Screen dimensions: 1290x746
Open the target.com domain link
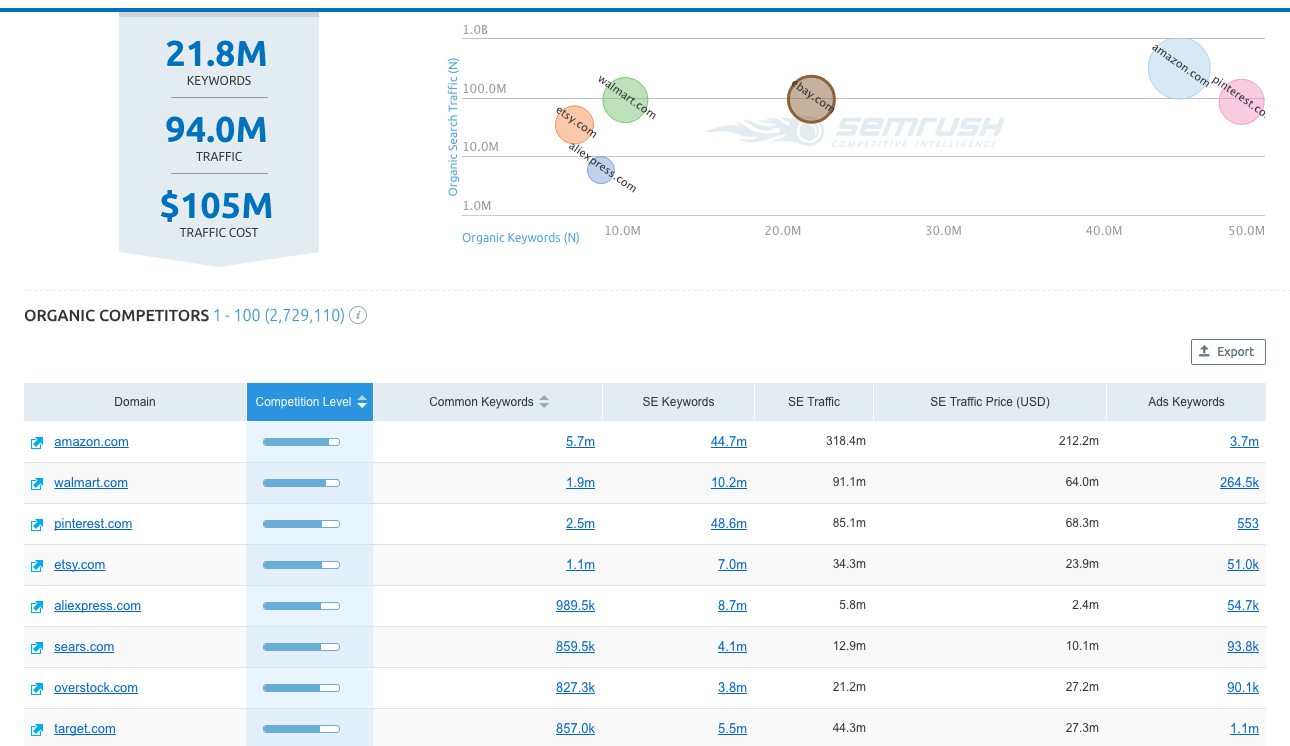point(85,729)
